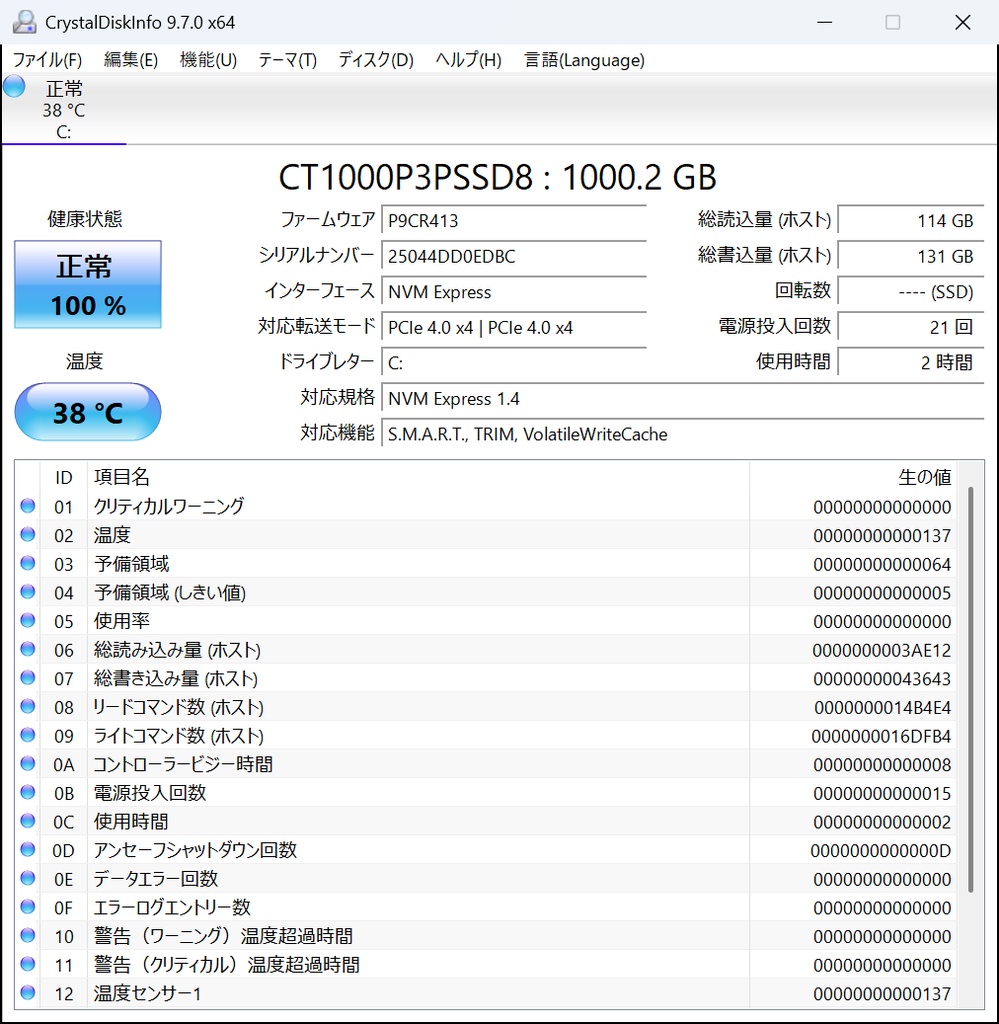Click raw value 00000000043643
Image resolution: width=999 pixels, height=1024 pixels.
(x=881, y=679)
